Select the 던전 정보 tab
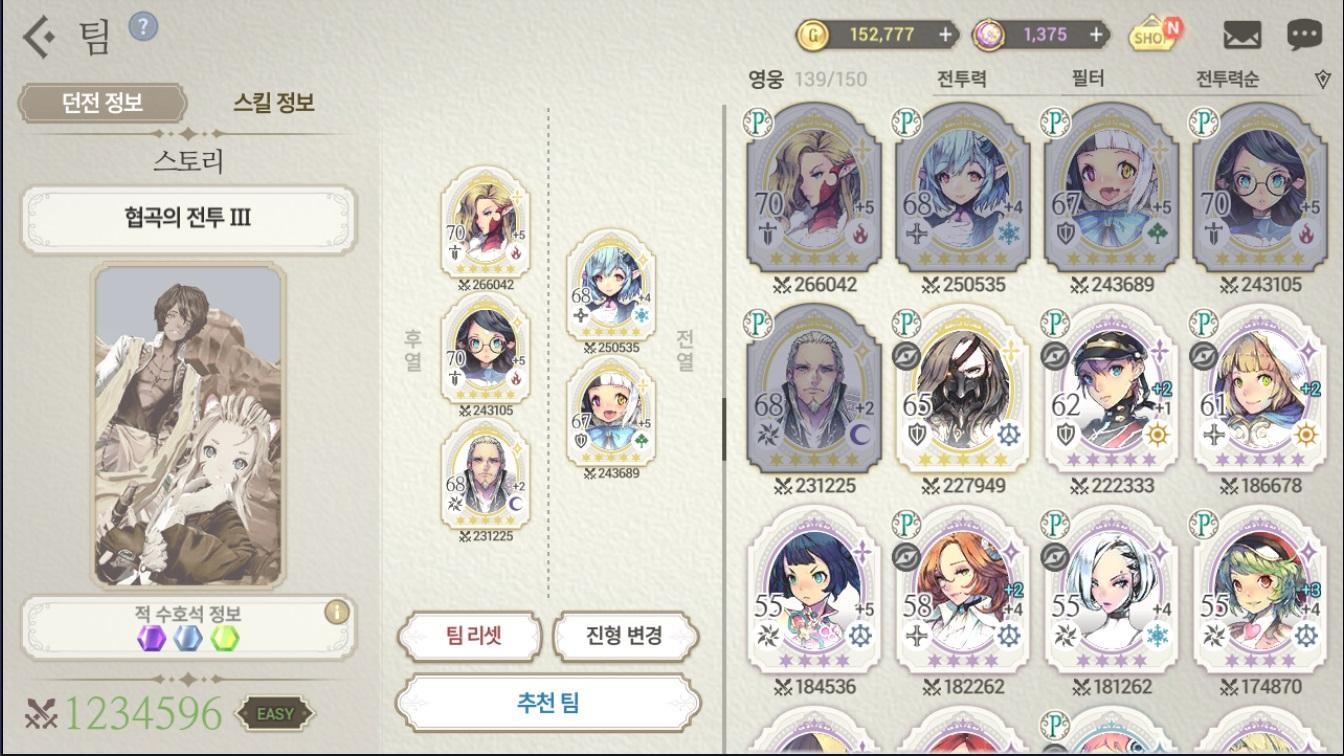Viewport: 1344px width, 756px height. point(102,102)
